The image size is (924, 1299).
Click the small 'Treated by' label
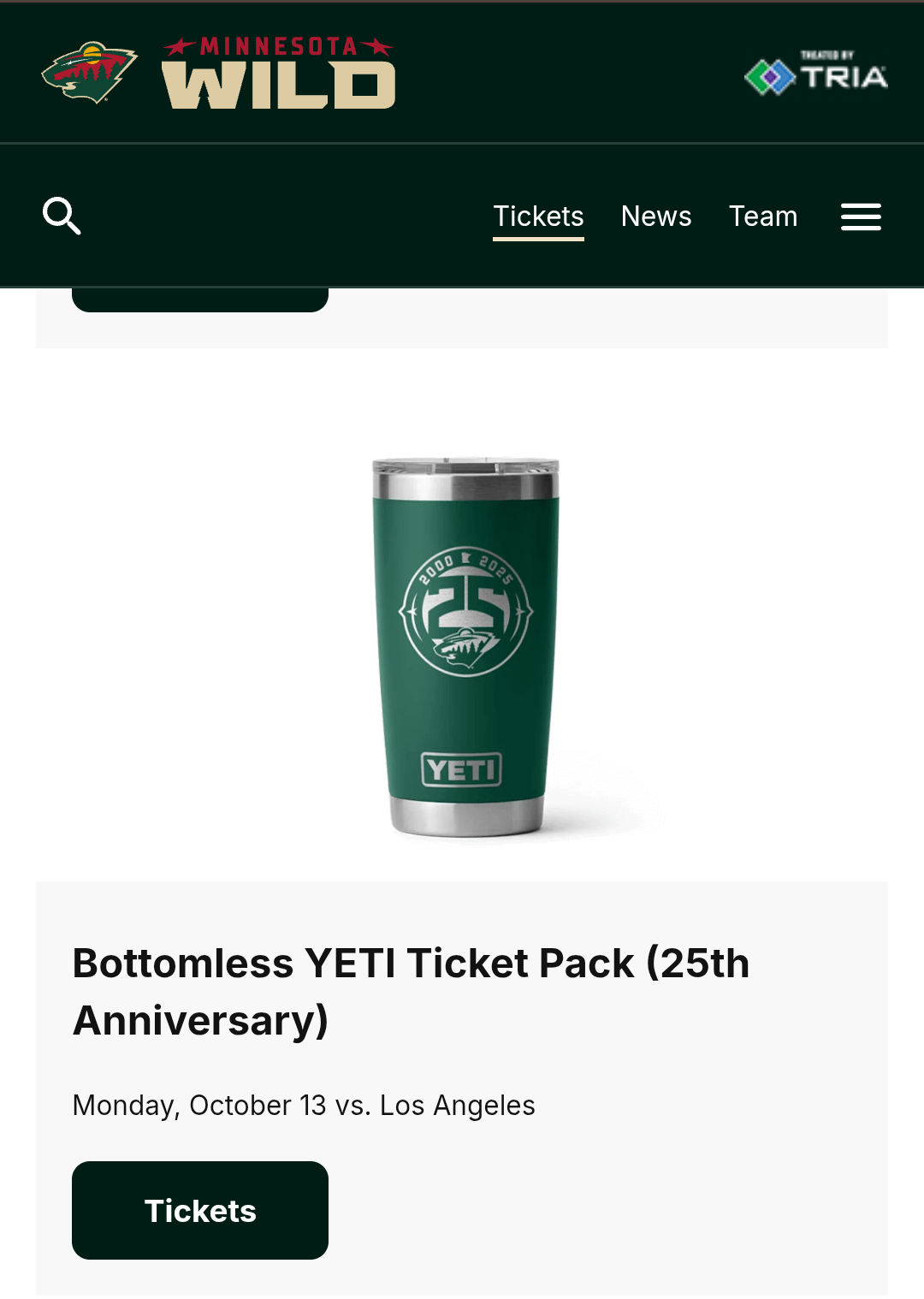pos(826,55)
